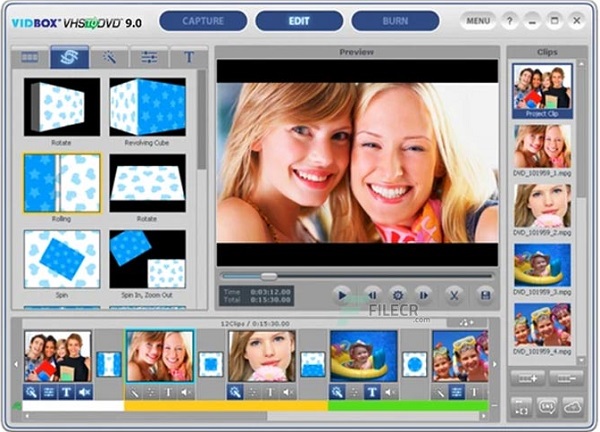Viewport: 600px width, 432px height.
Task: Toggle the first clip's magnifier effect icon
Action: pos(31,392)
